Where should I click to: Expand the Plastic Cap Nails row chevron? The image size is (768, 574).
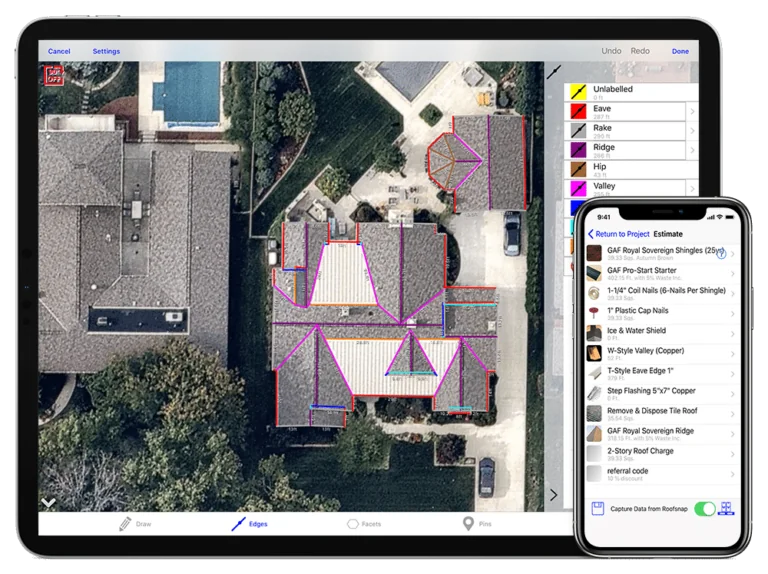click(x=732, y=314)
